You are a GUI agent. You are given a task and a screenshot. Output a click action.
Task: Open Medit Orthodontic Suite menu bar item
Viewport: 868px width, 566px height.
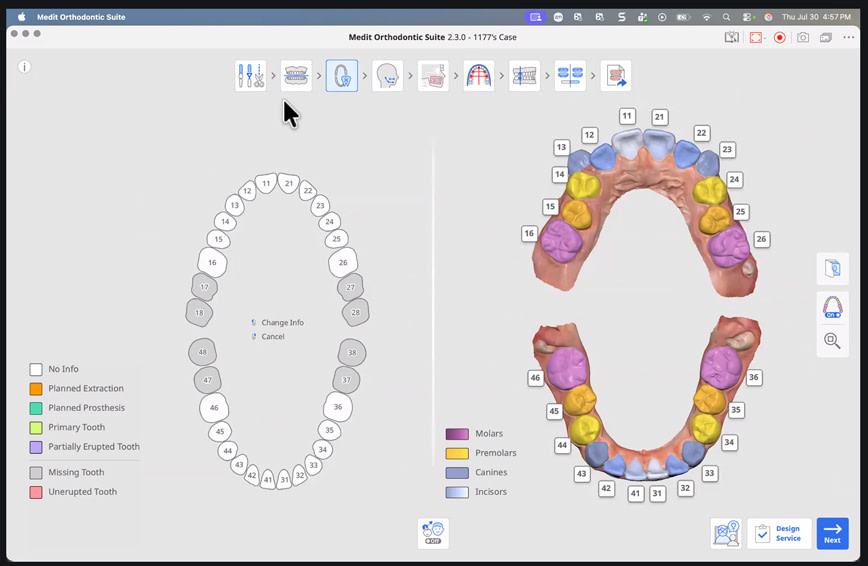pyautogui.click(x=81, y=17)
